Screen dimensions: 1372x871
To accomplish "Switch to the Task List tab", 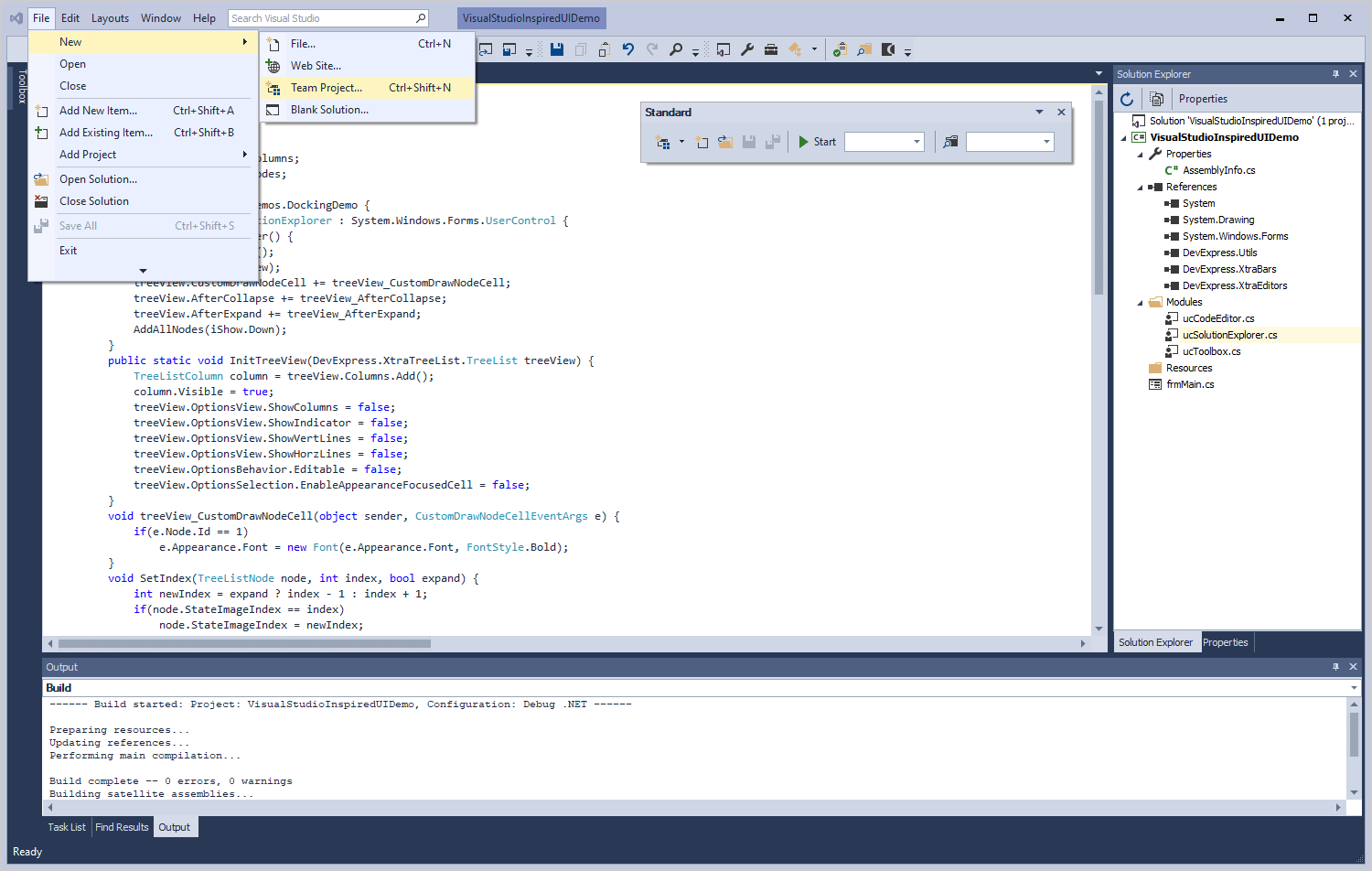I will [67, 827].
